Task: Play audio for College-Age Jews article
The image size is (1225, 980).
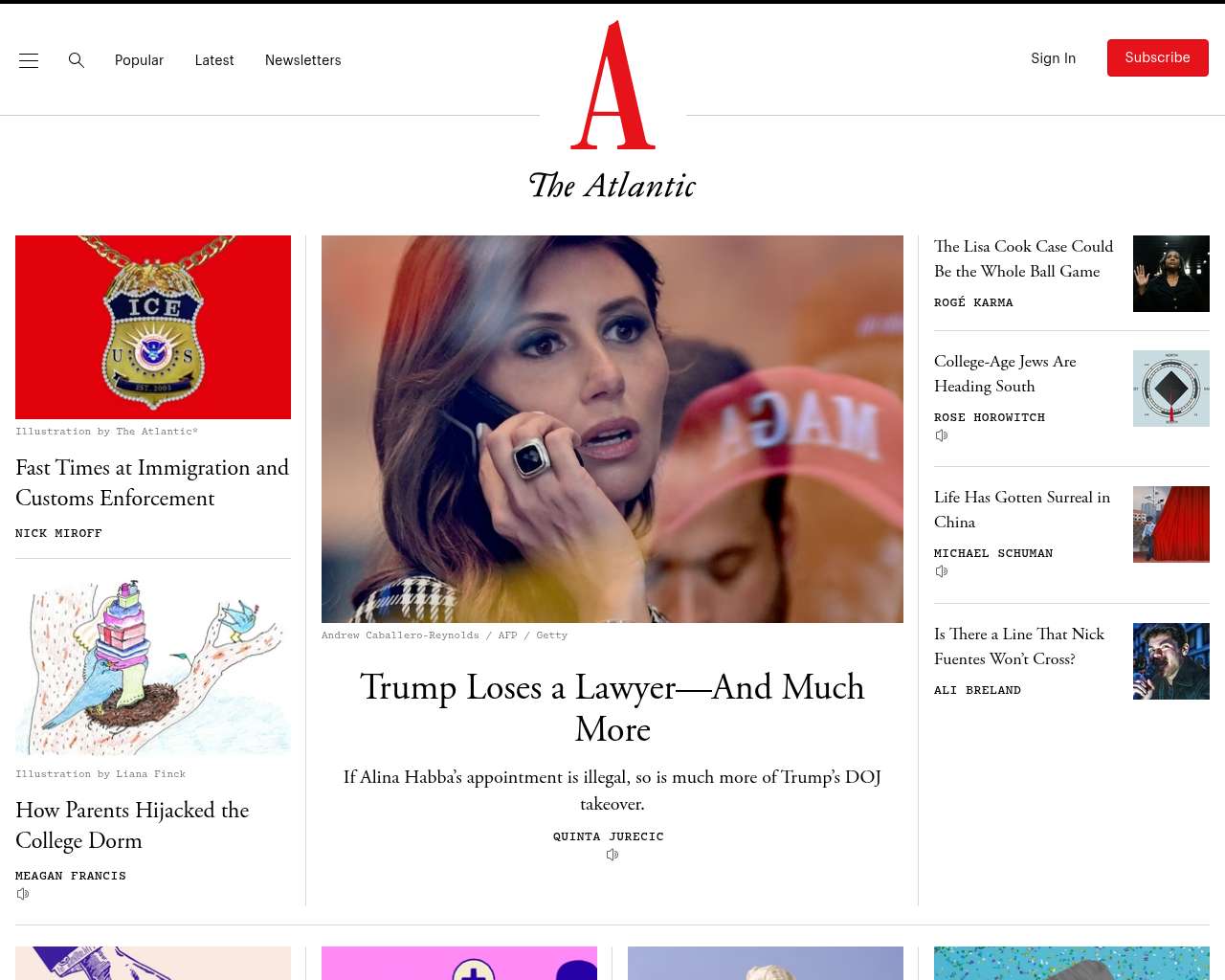Action: click(942, 435)
